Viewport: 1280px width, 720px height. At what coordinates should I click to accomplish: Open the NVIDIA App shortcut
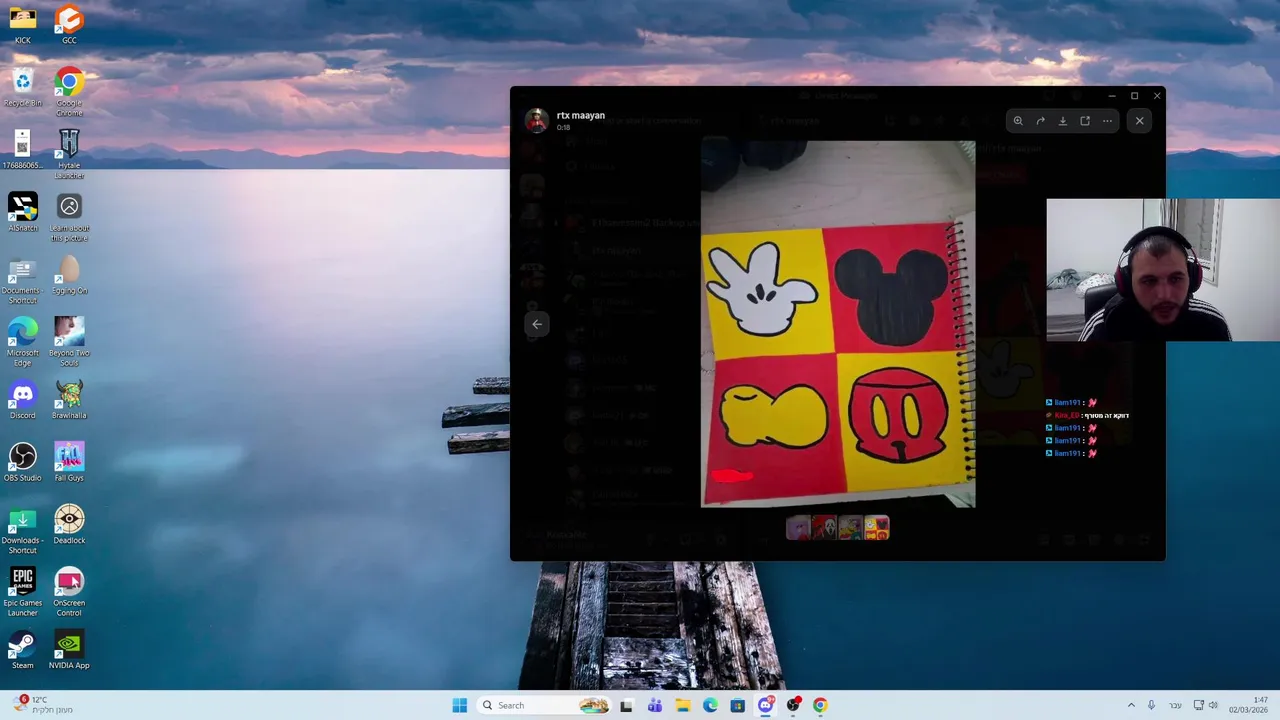tap(69, 649)
